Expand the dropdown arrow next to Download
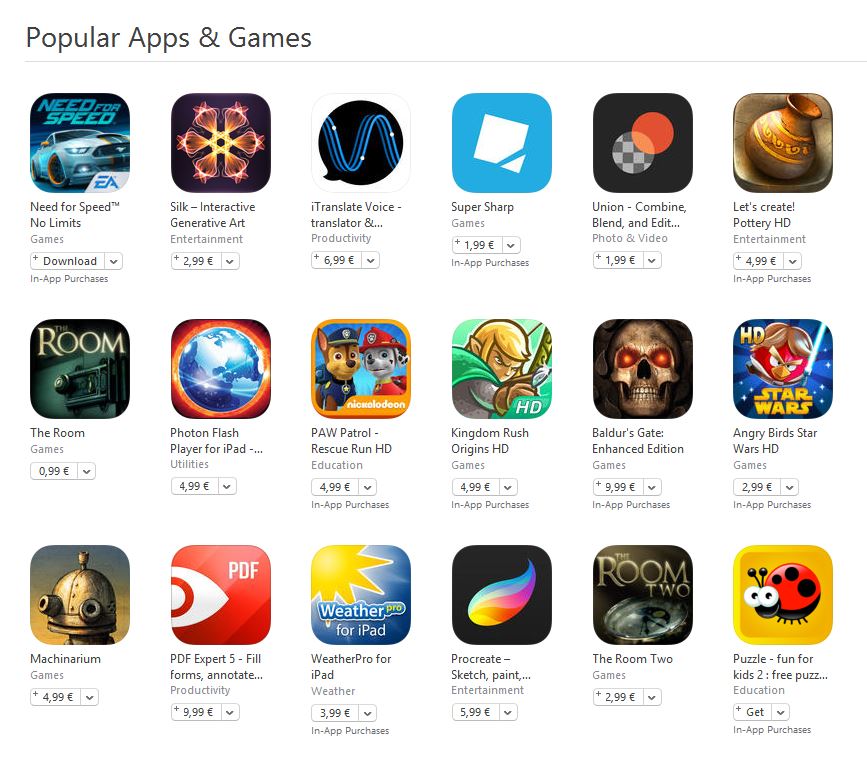Screen dimensions: 867x767 point(113,261)
